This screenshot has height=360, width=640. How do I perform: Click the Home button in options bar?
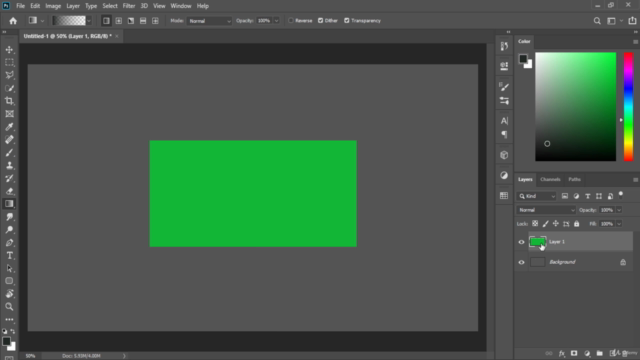tap(13, 21)
